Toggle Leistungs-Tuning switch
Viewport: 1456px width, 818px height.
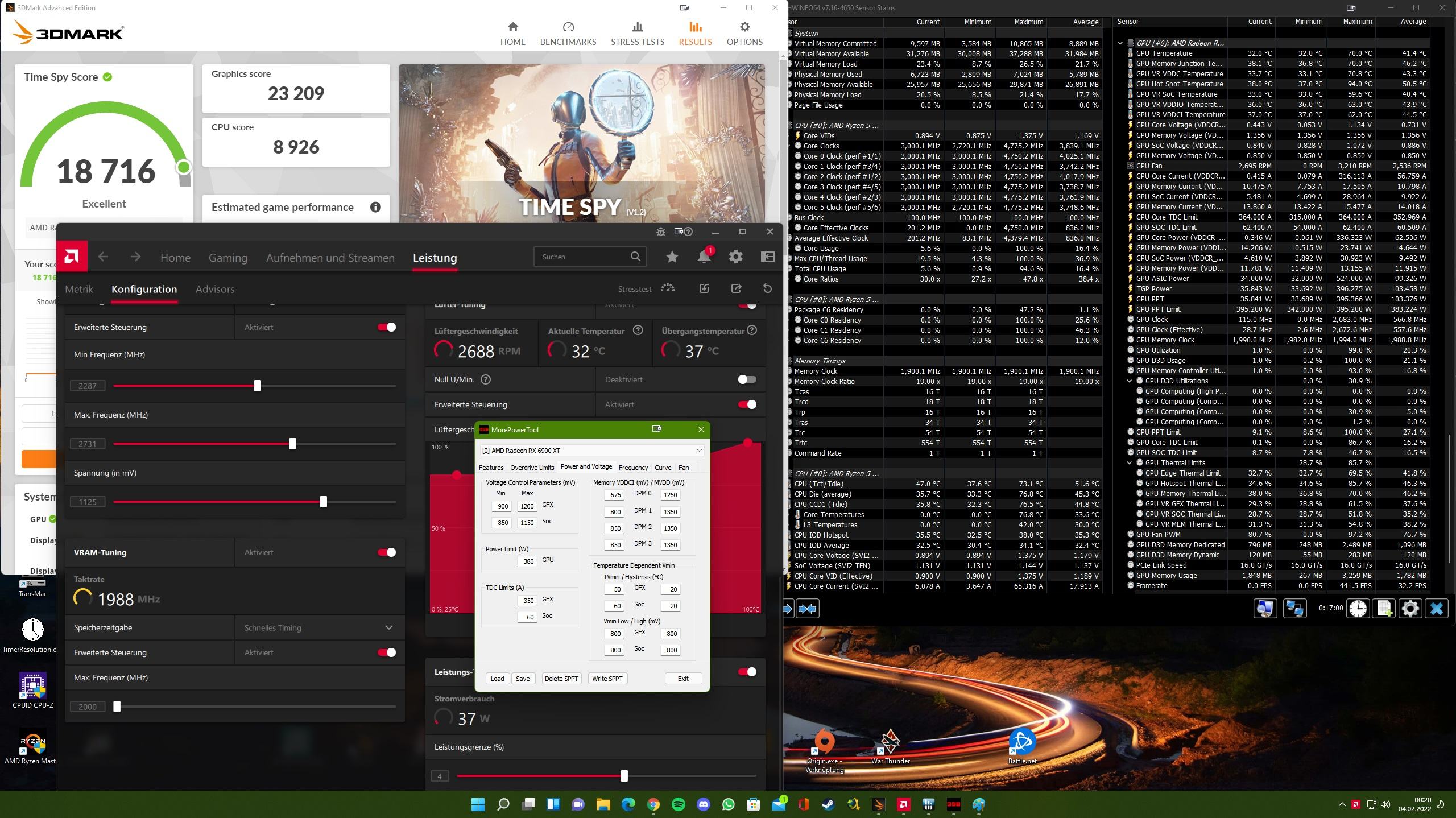click(747, 672)
